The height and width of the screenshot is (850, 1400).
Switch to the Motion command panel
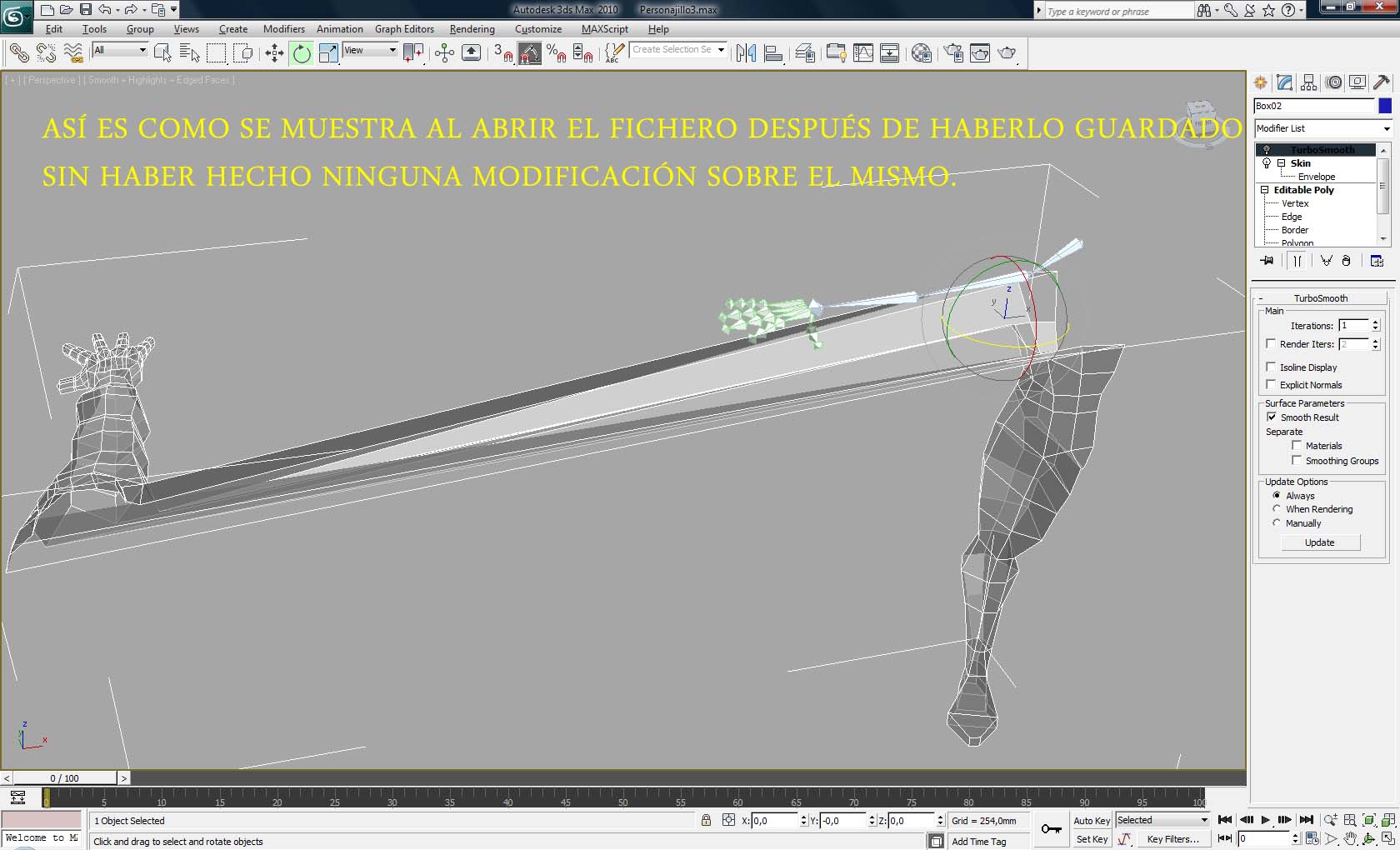pyautogui.click(x=1334, y=82)
